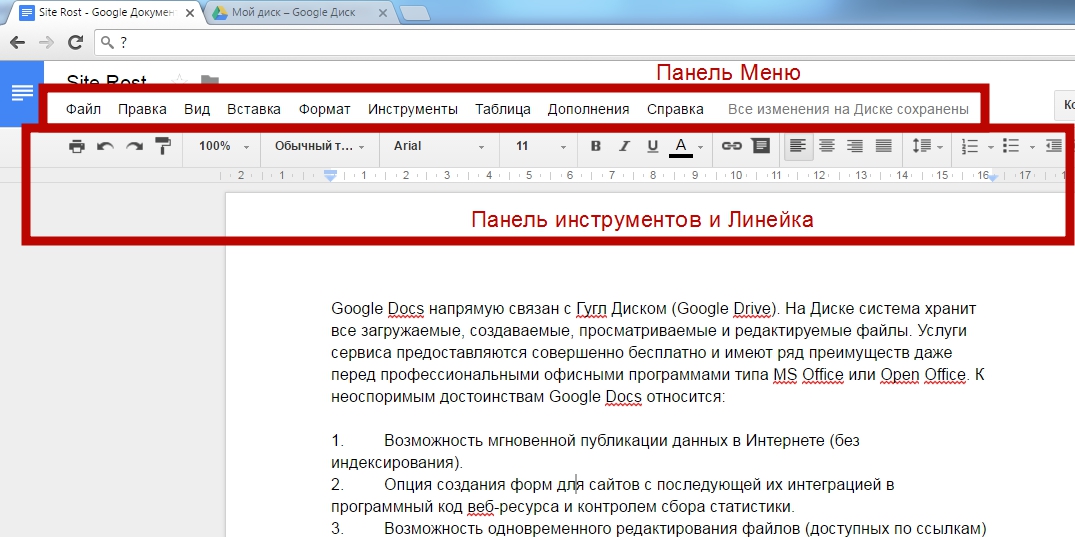This screenshot has height=537, width=1075.
Task: Open the Docs home icon
Action: tap(21, 93)
